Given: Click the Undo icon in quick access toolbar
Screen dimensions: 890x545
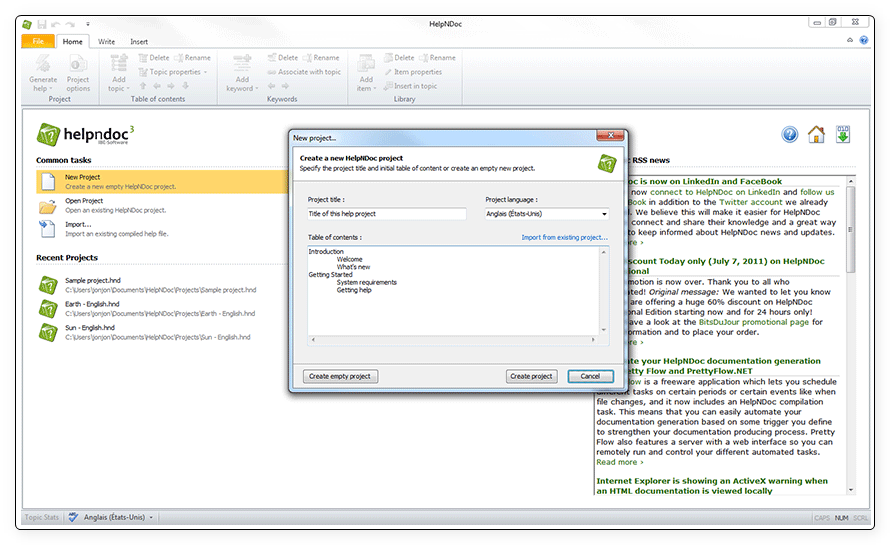Looking at the screenshot, I should (56, 24).
